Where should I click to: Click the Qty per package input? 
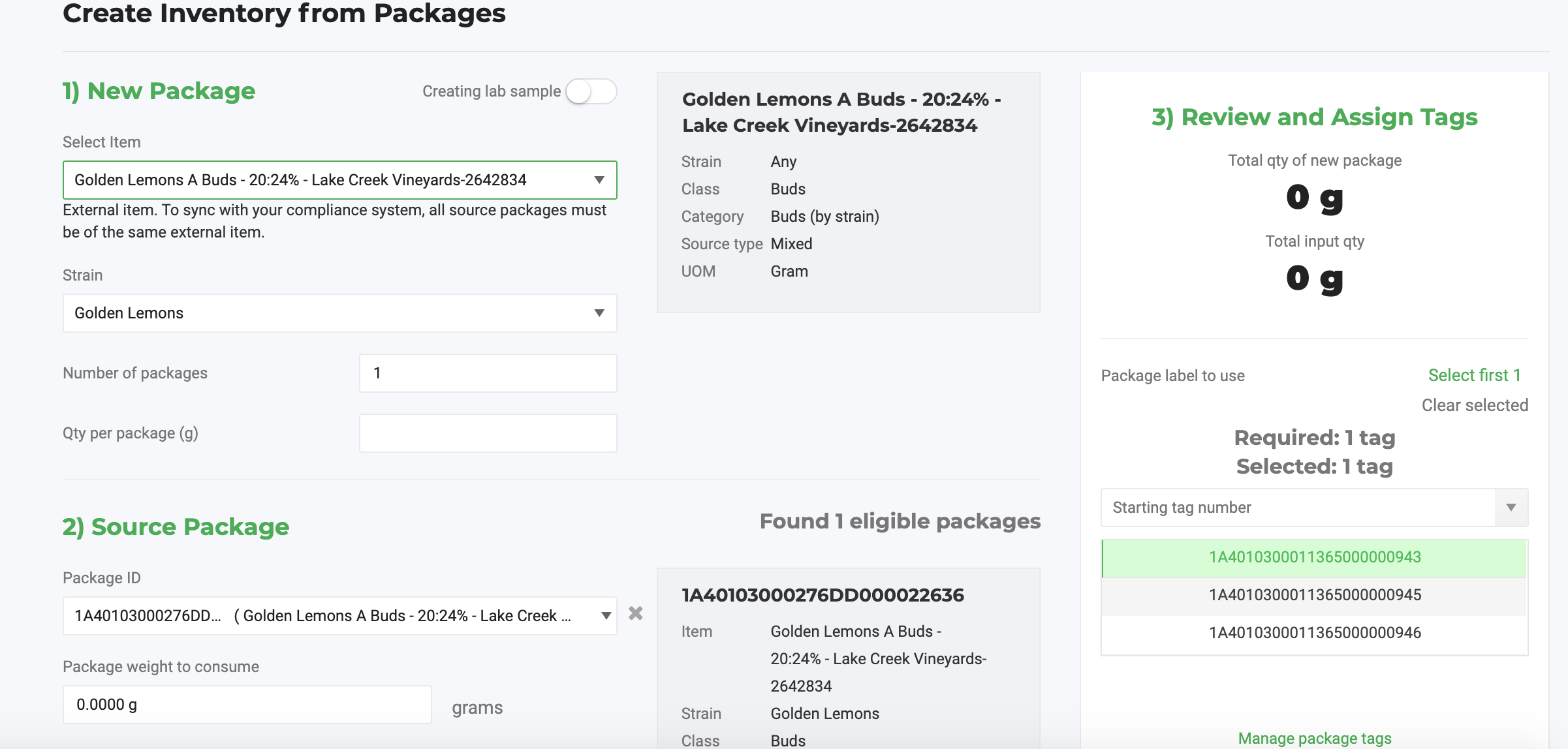click(x=488, y=433)
